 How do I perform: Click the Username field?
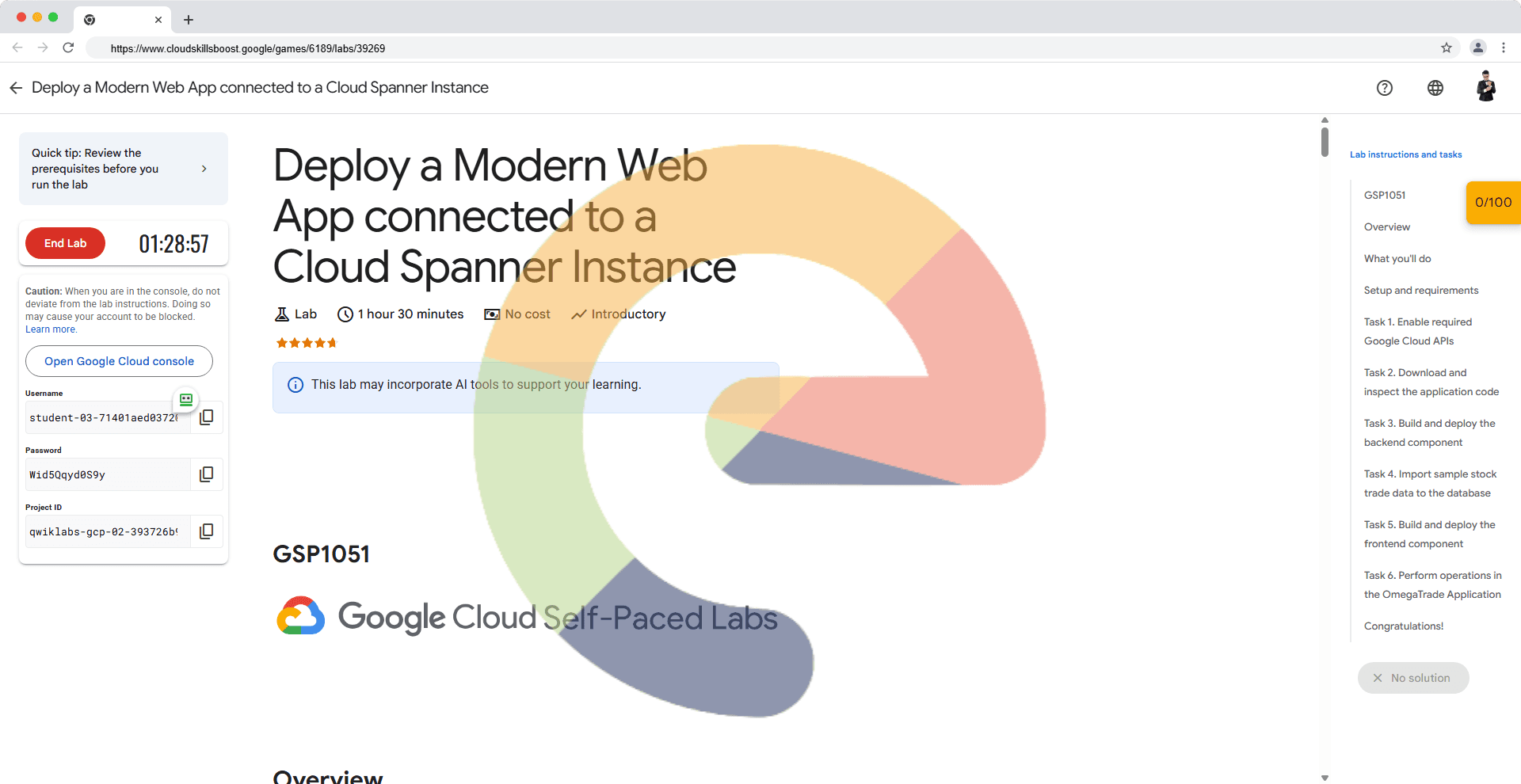coord(108,417)
